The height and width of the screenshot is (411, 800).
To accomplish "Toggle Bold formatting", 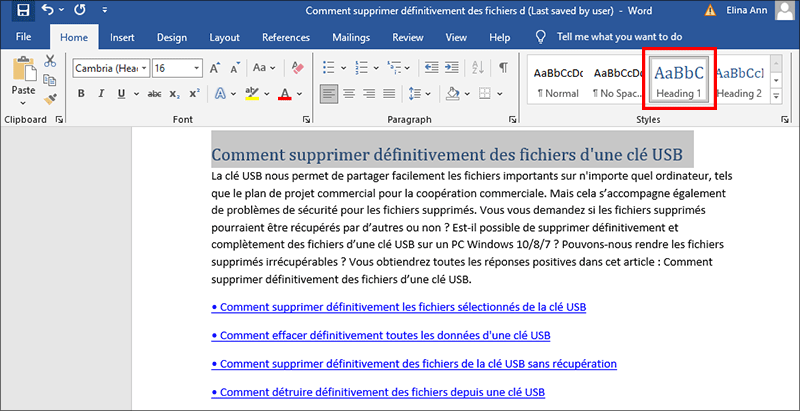I will (81, 94).
